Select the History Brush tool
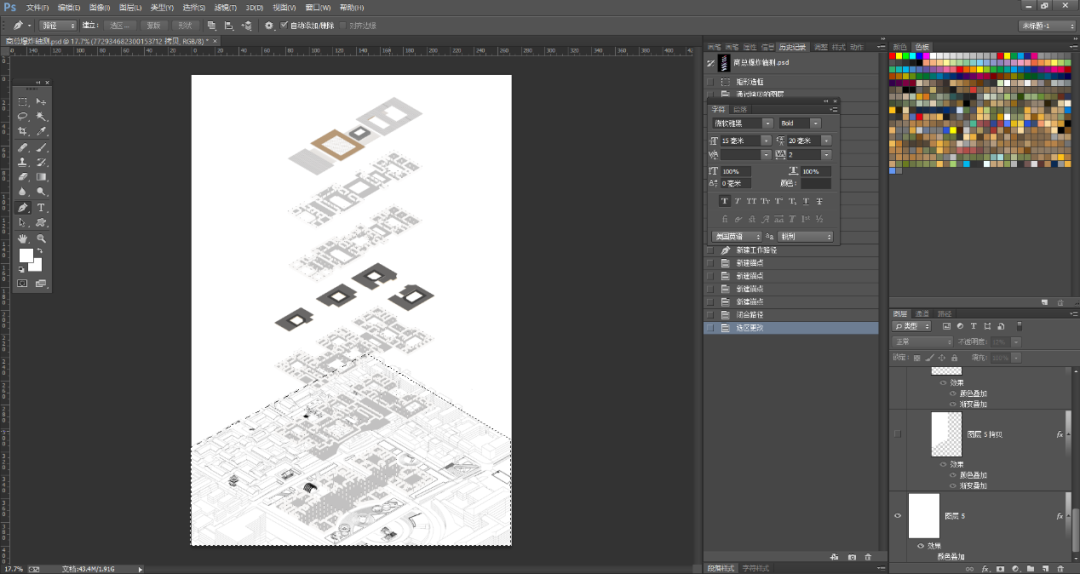Viewport: 1080px width, 574px height. [41, 163]
